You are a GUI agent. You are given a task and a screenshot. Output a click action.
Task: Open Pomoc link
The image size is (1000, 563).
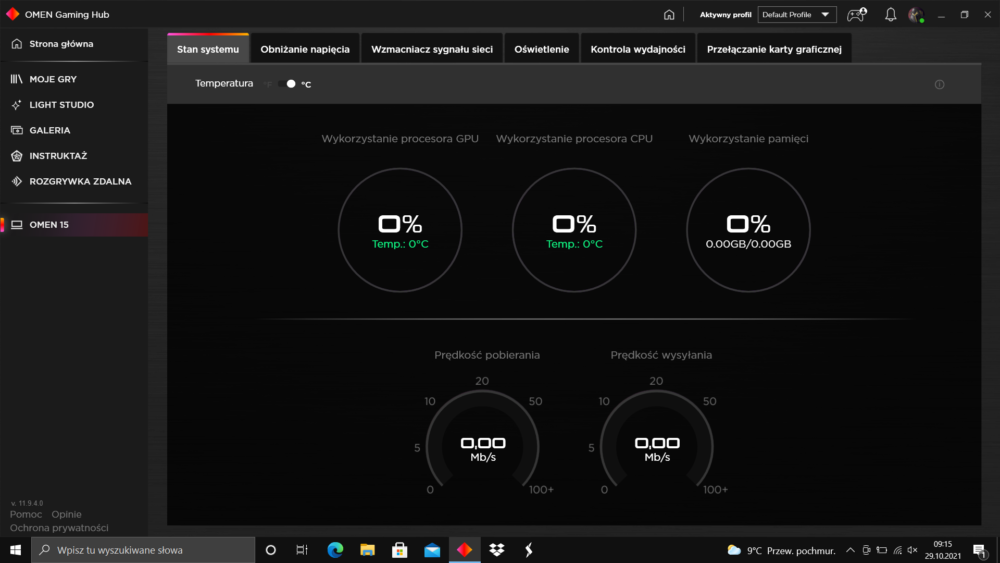point(26,514)
